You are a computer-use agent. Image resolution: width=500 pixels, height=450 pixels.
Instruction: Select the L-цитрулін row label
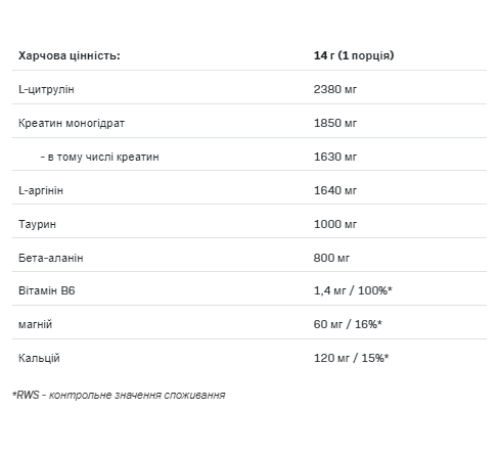coord(46,89)
